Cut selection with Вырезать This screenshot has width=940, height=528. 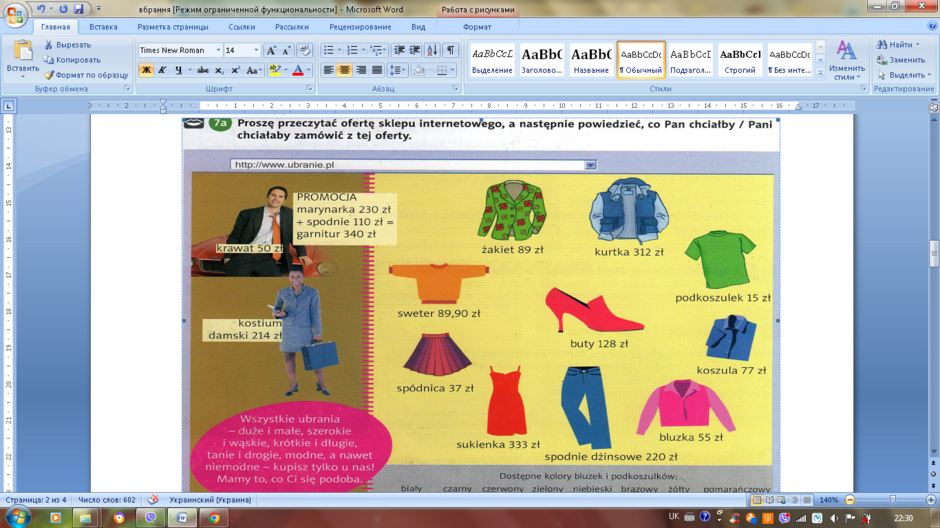[x=68, y=45]
